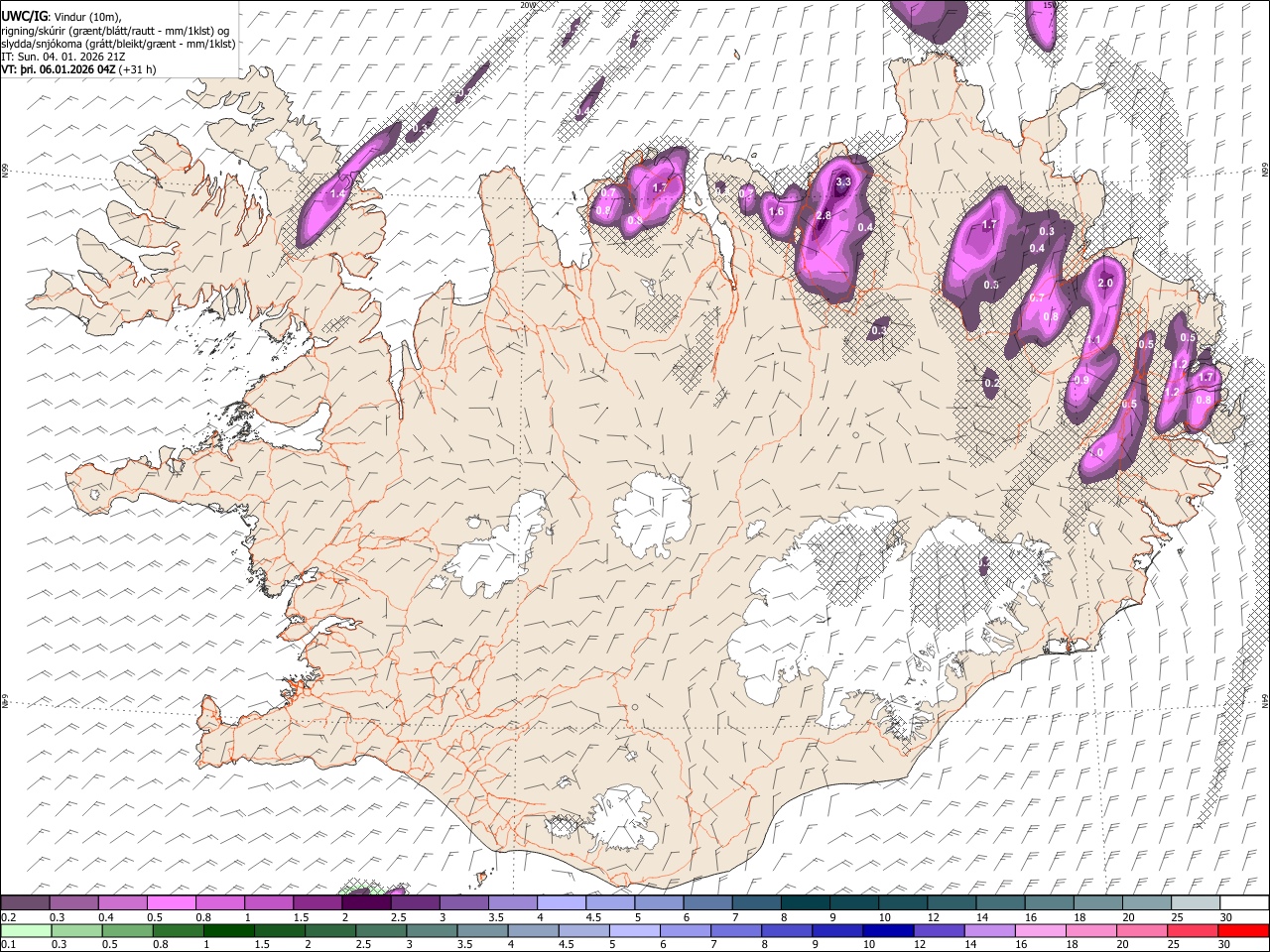
Task: Click the '1.4' value over the Westfjords
Action: click(337, 194)
